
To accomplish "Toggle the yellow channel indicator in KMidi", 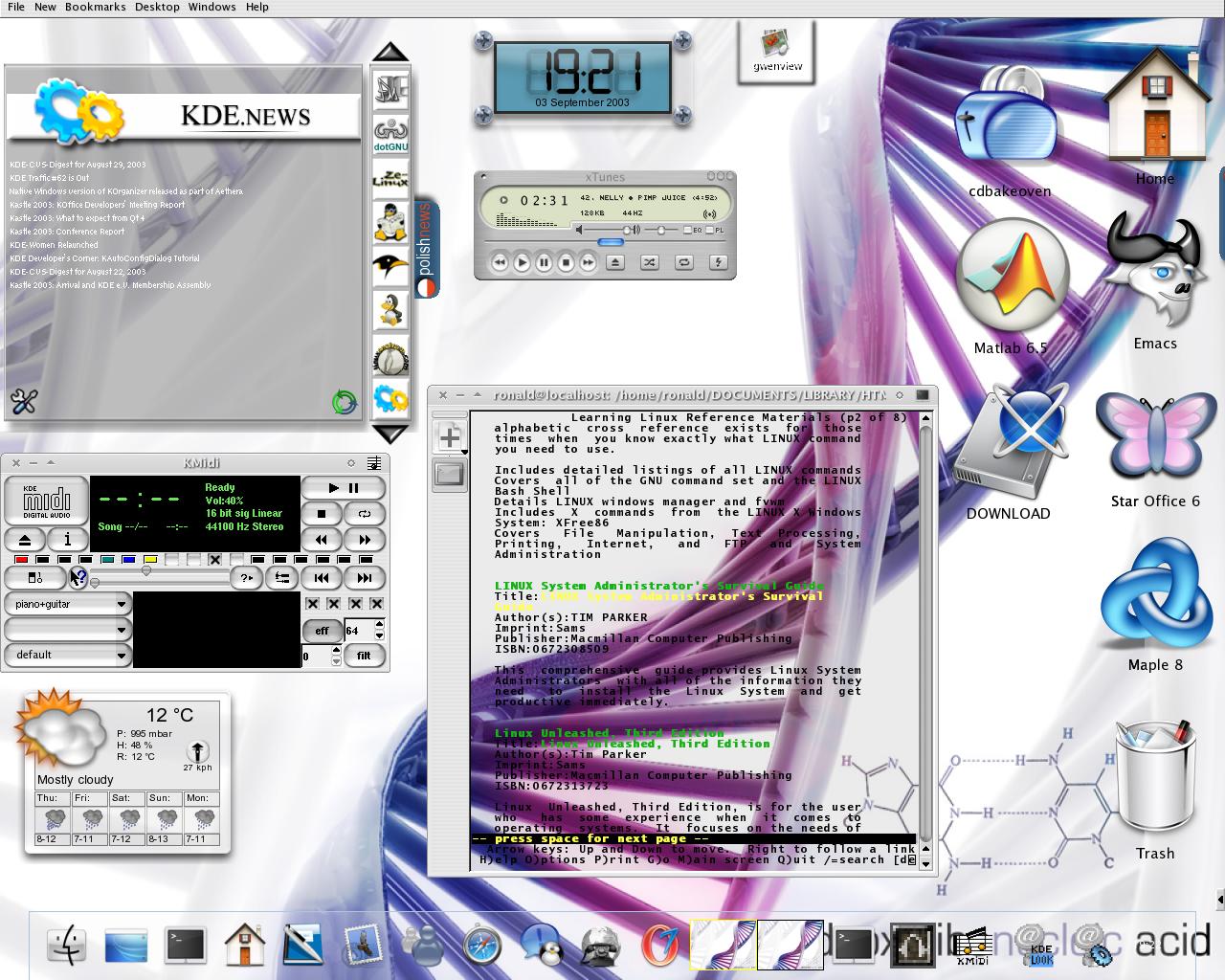I will point(150,559).
